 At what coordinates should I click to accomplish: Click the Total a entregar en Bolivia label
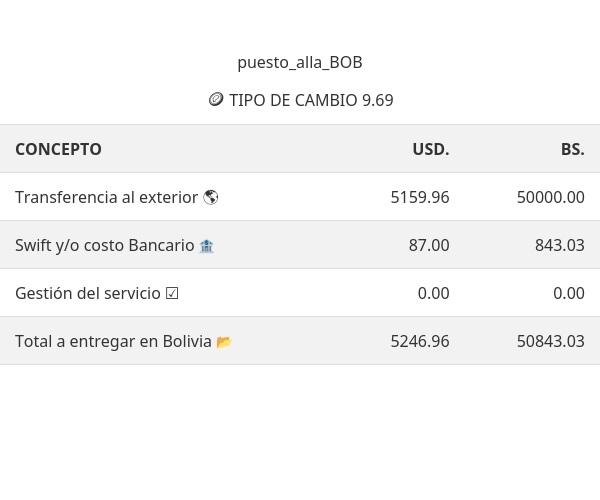point(113,341)
